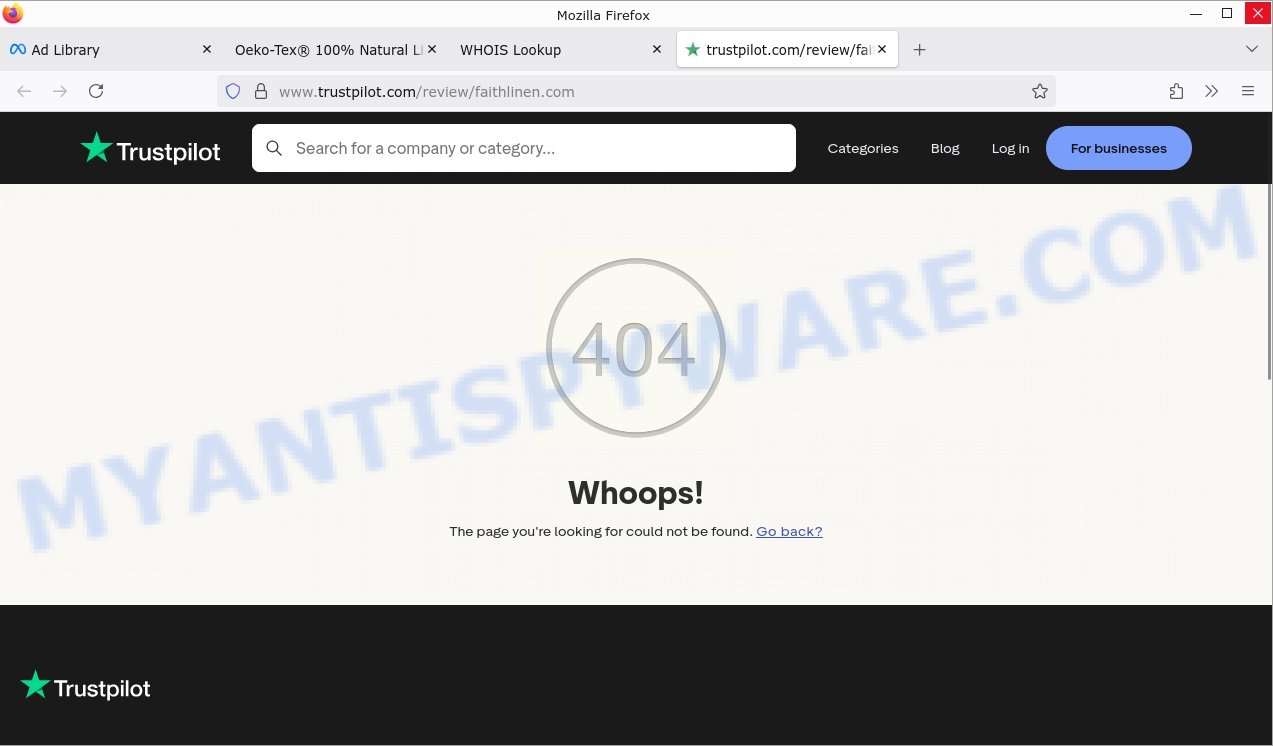The width and height of the screenshot is (1273, 746).
Task: Click the Reload page icon
Action: [x=96, y=91]
